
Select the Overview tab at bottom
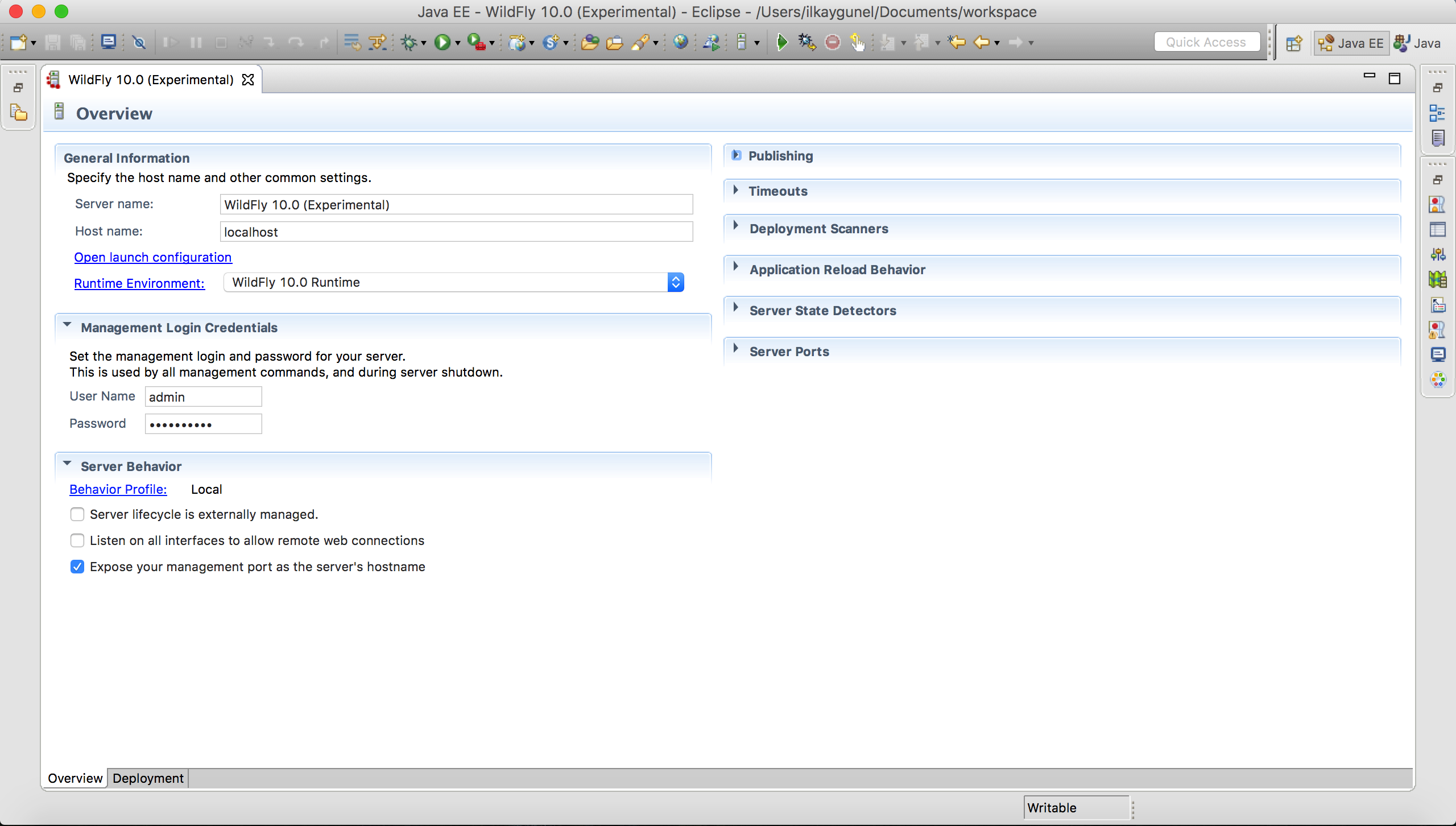75,778
